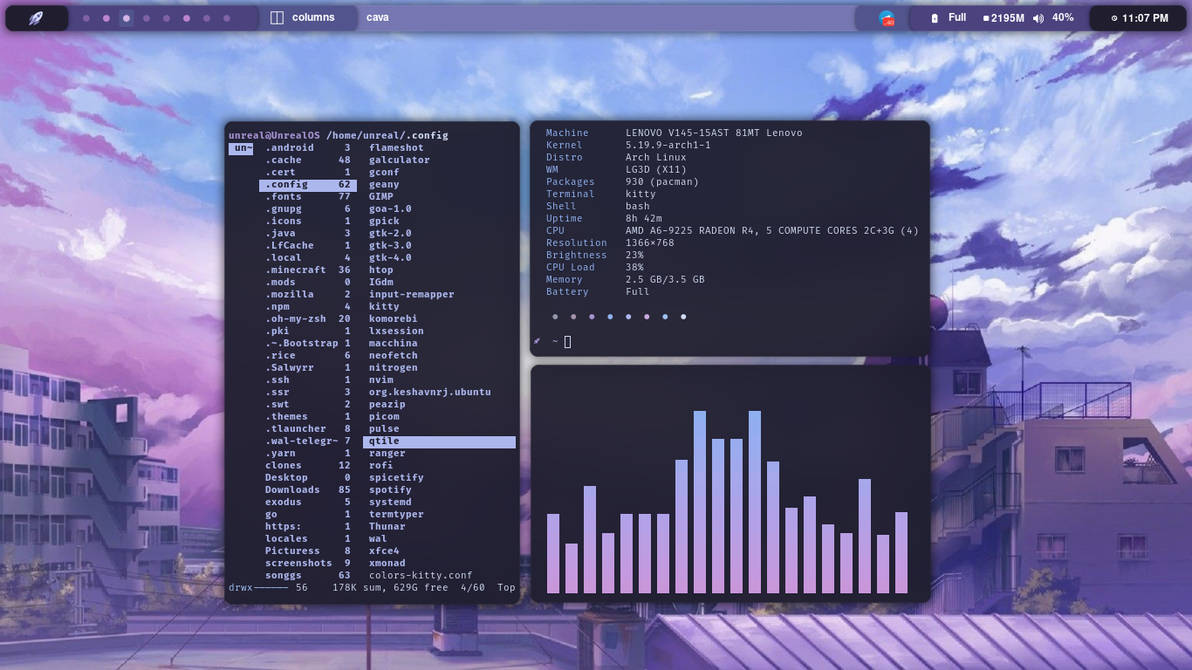Click the /home/unreal/.config path header

pos(387,135)
